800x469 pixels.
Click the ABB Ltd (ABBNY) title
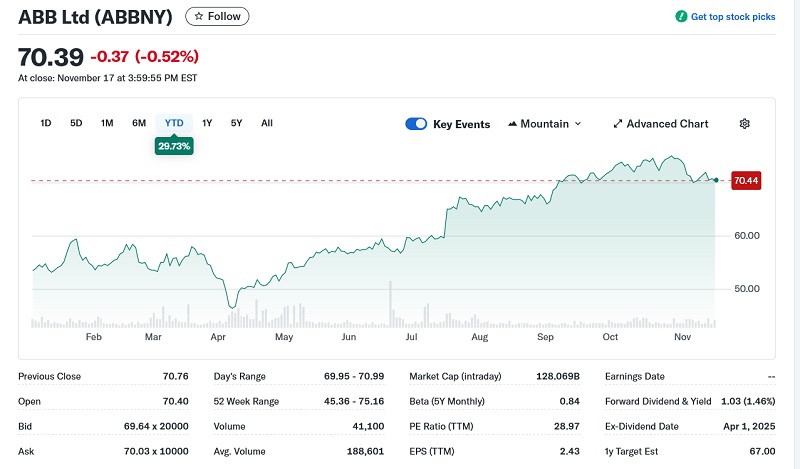point(95,17)
